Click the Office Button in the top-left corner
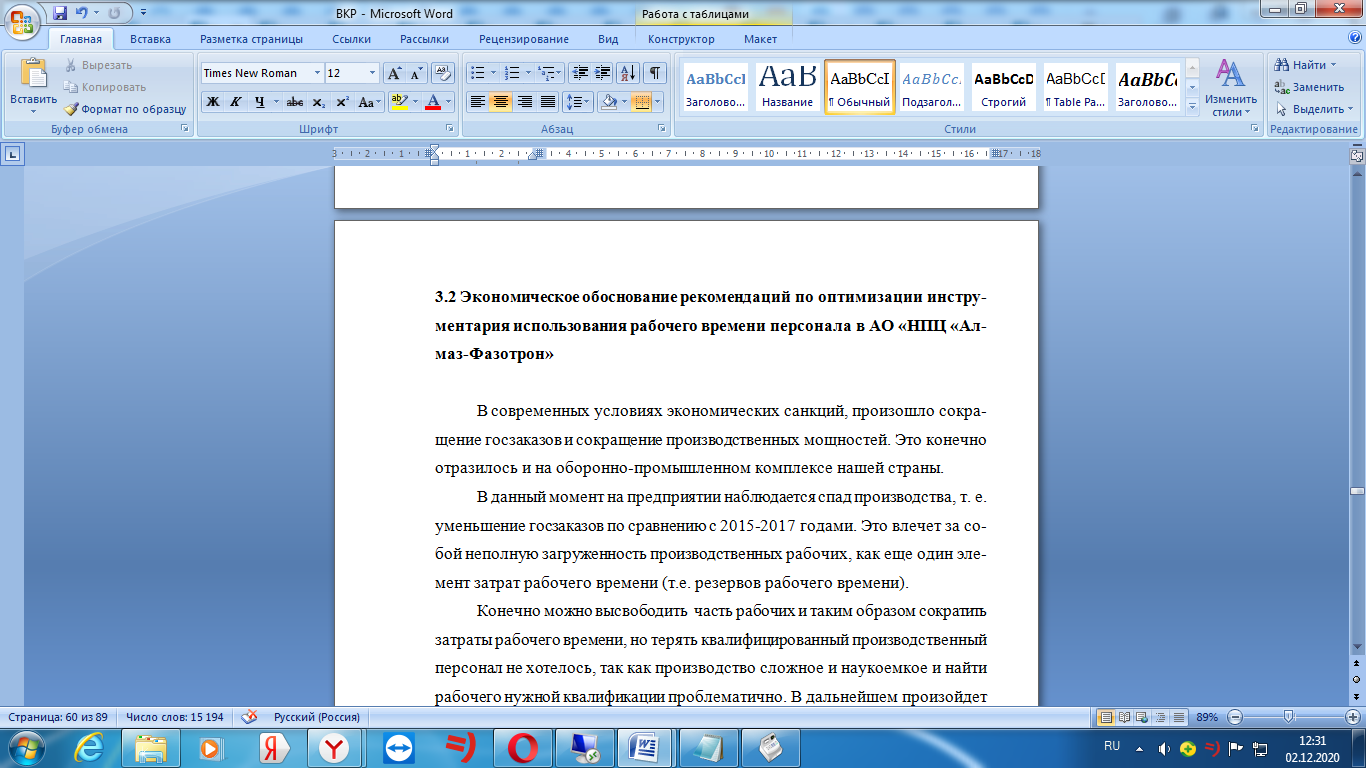This screenshot has height=768, width=1366. coord(22,20)
